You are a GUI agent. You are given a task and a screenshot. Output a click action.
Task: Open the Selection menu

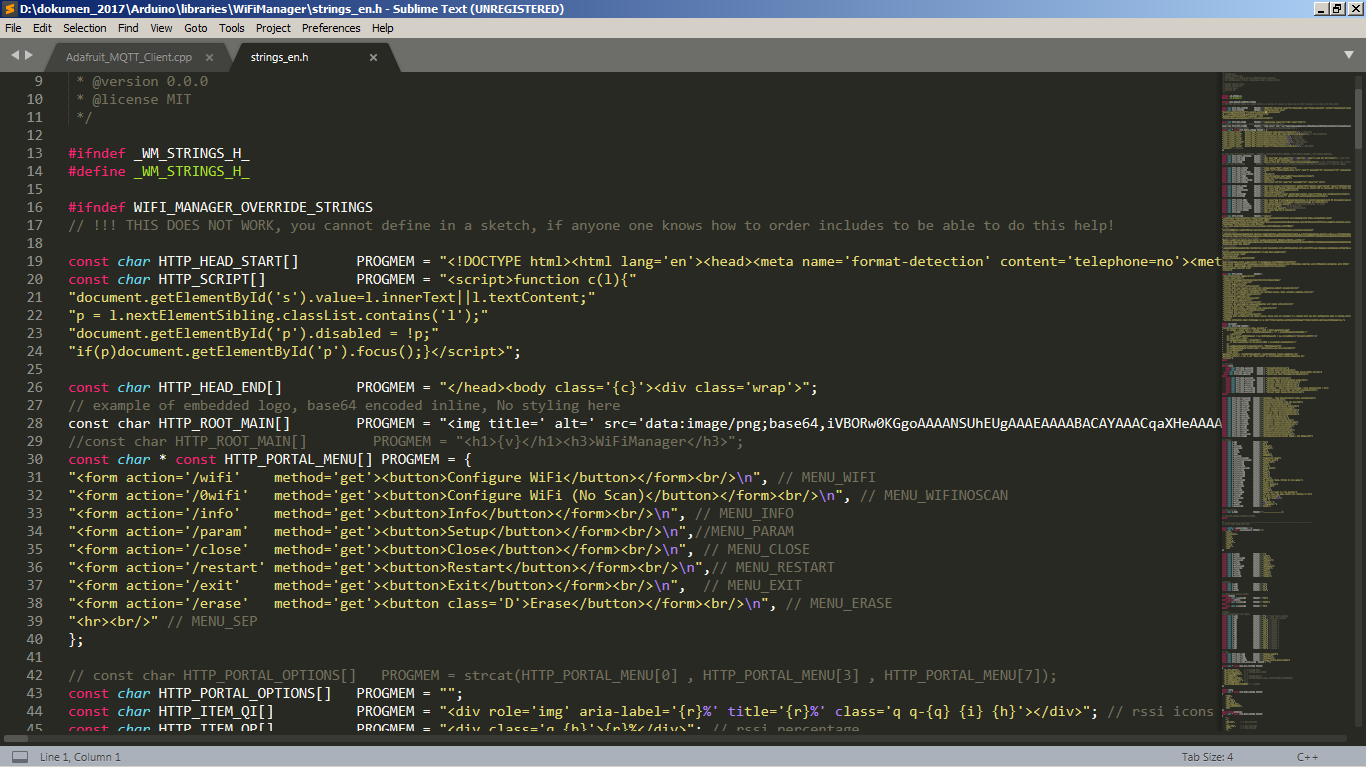tap(85, 28)
